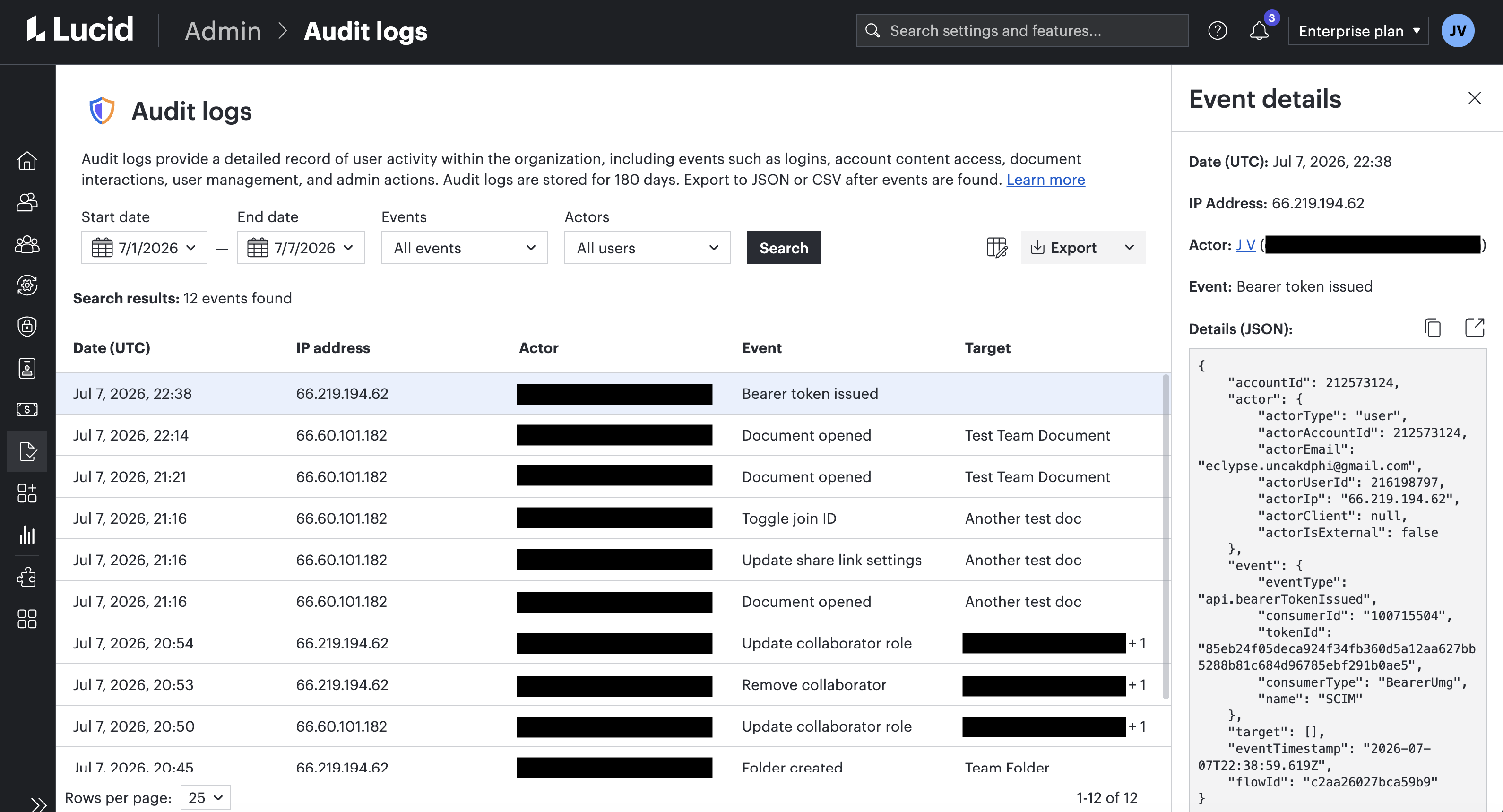Open the help question mark icon
The width and height of the screenshot is (1503, 812).
(1217, 30)
